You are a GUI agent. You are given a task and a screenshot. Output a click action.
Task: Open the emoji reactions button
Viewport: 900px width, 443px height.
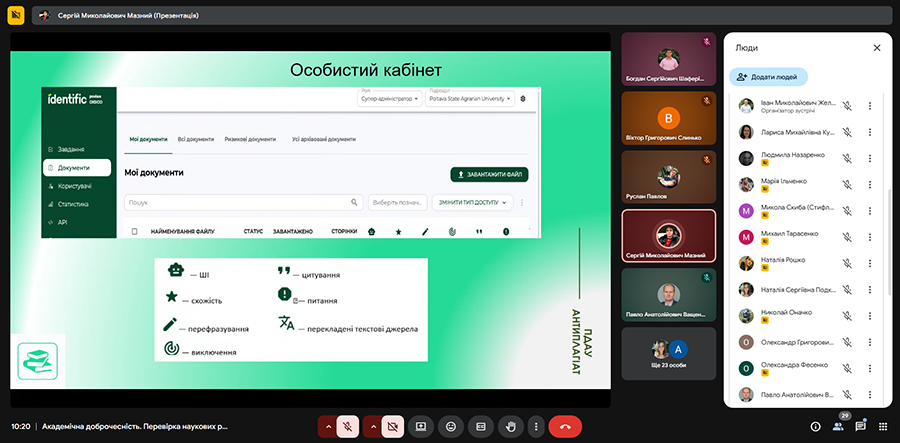(x=451, y=426)
